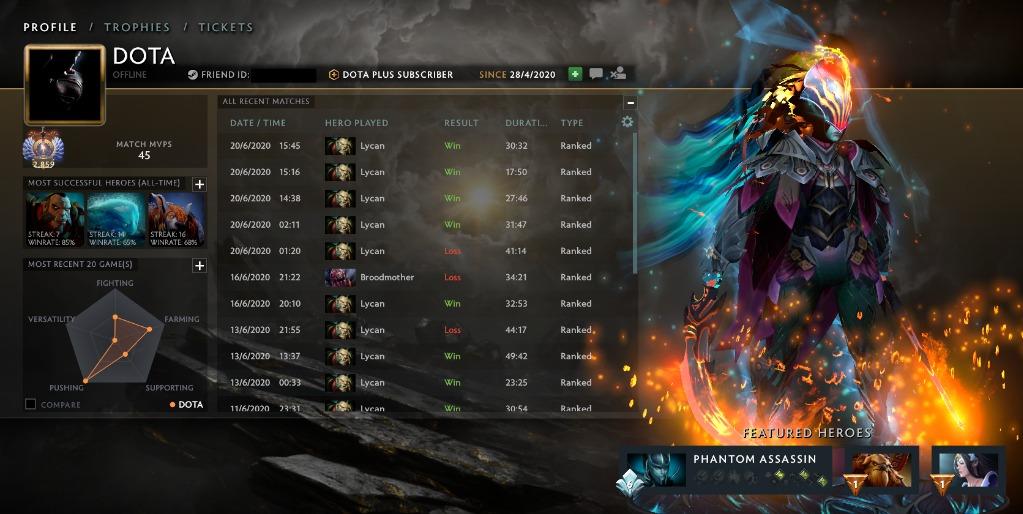The image size is (1023, 514).
Task: Switch to the Trophies tab
Action: [x=137, y=27]
